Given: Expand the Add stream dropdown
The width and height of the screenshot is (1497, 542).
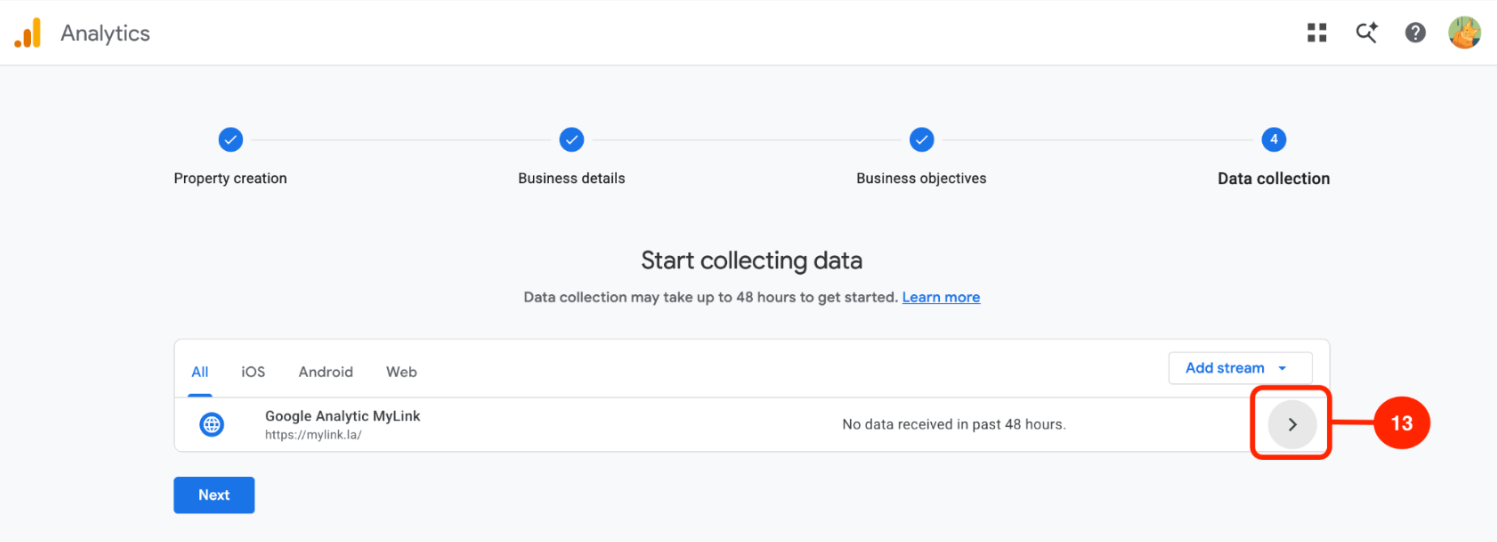Looking at the screenshot, I should (x=1240, y=368).
